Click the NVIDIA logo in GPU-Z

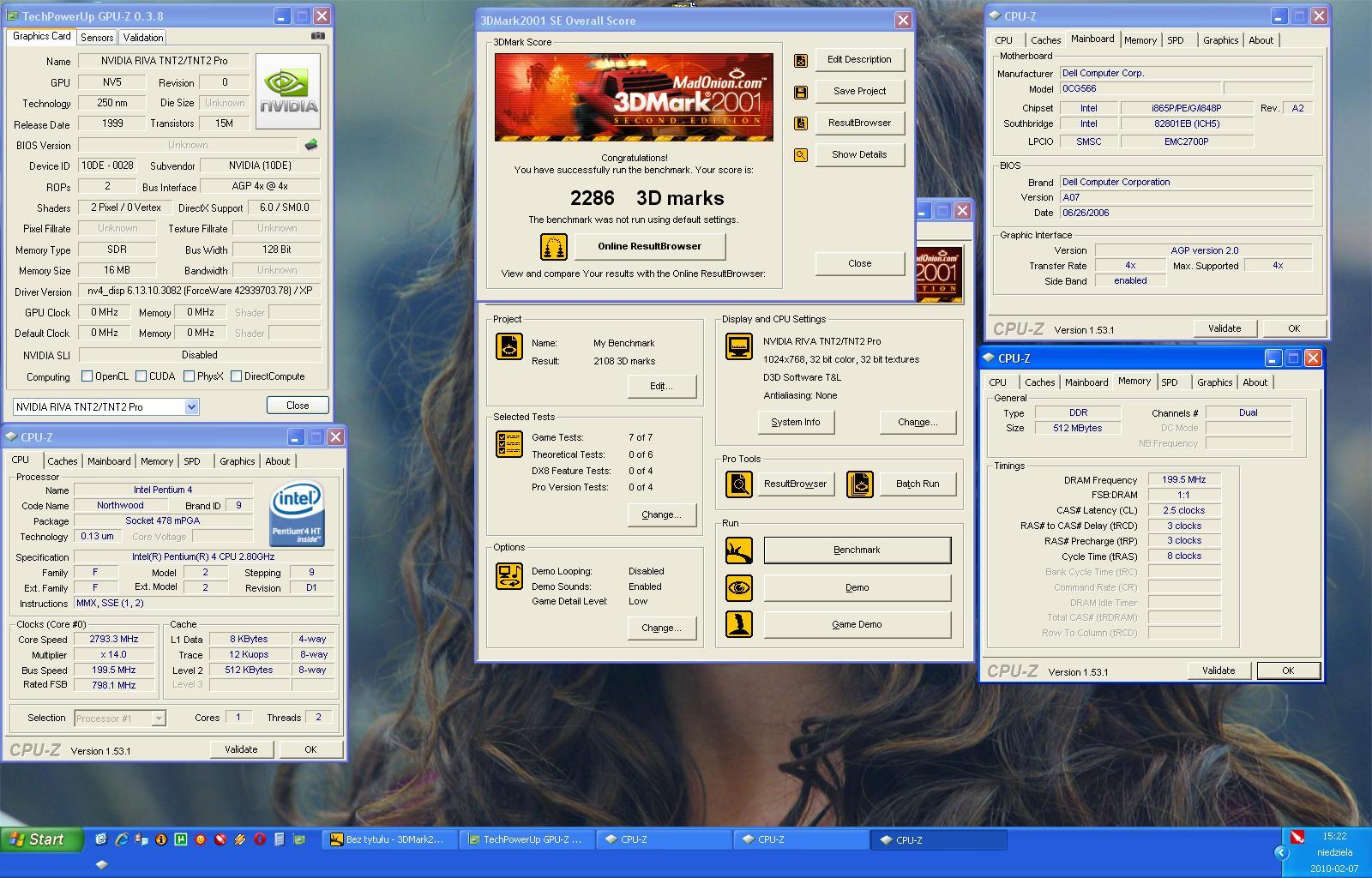[x=288, y=92]
